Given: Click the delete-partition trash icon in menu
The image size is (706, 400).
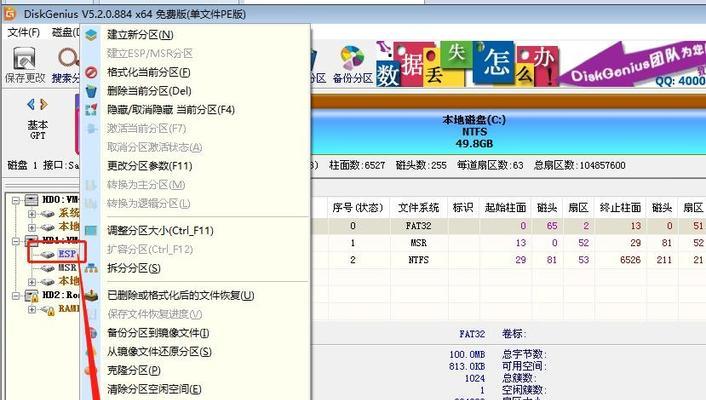Looking at the screenshot, I should [x=91, y=91].
